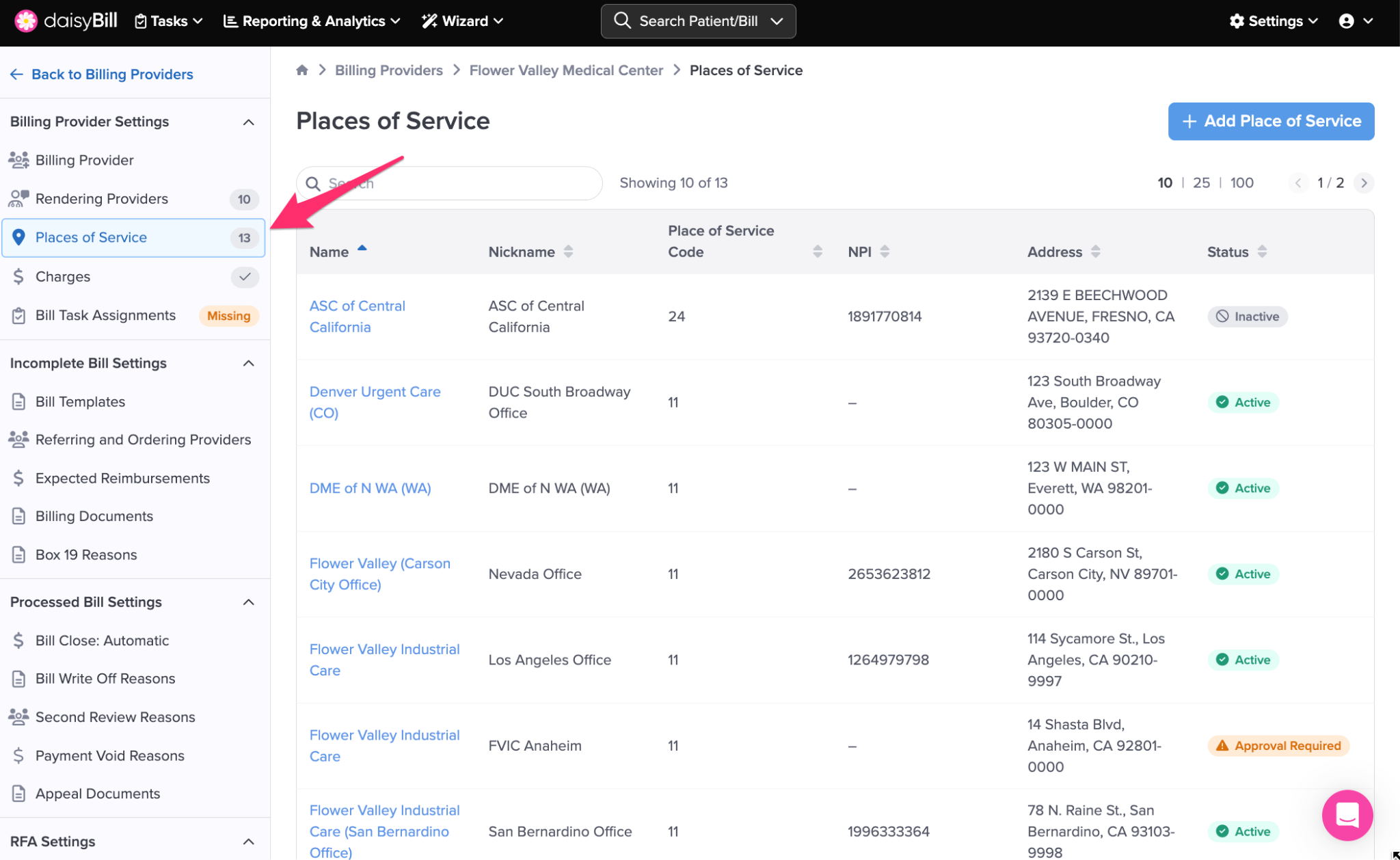This screenshot has width=1400, height=860.
Task: Open the Search Patient/Bill dropdown
Action: point(698,21)
